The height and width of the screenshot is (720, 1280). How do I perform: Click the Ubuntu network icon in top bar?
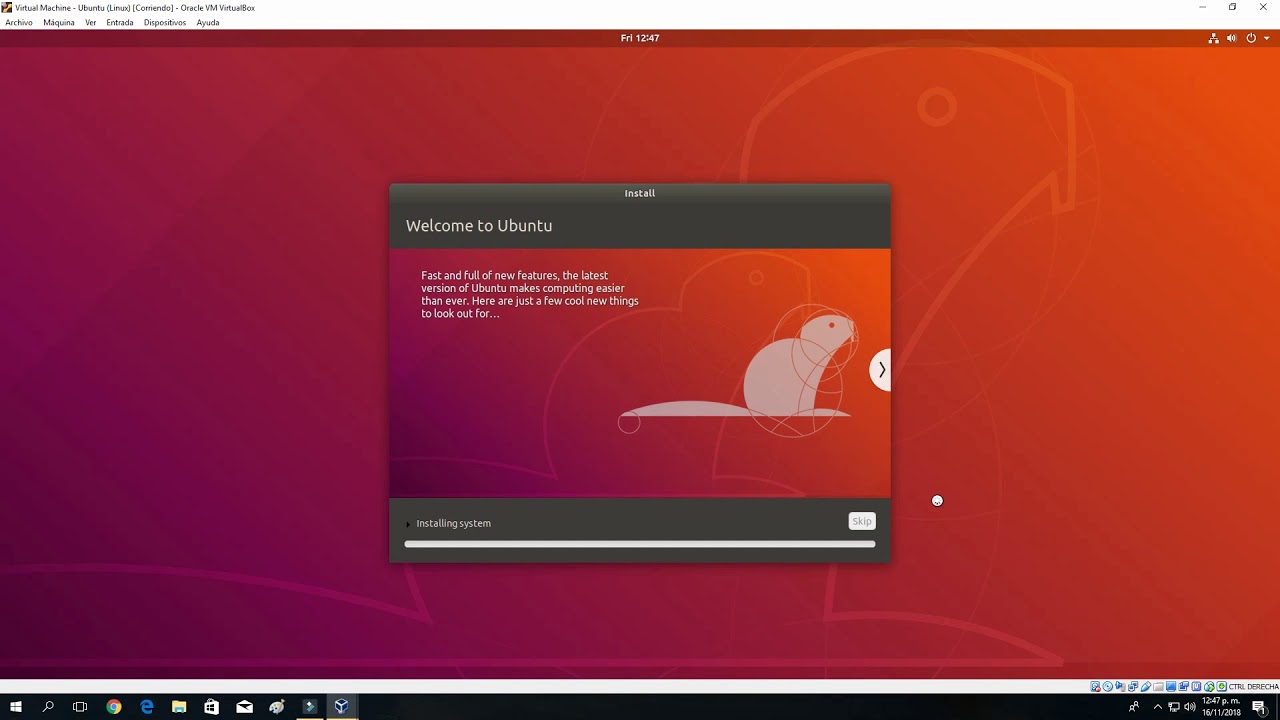click(1214, 38)
